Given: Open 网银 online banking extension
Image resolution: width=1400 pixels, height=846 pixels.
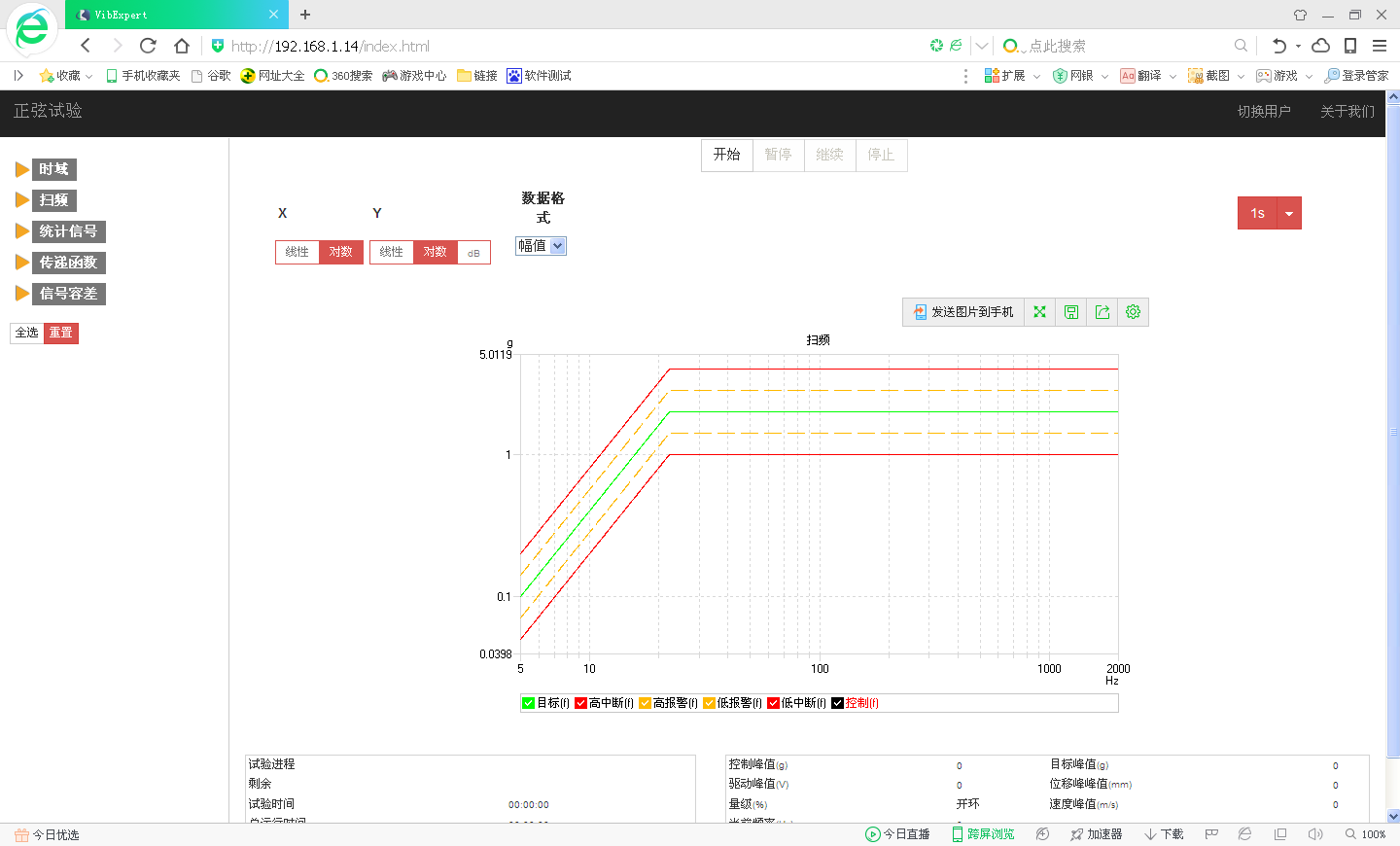Looking at the screenshot, I should [1073, 76].
